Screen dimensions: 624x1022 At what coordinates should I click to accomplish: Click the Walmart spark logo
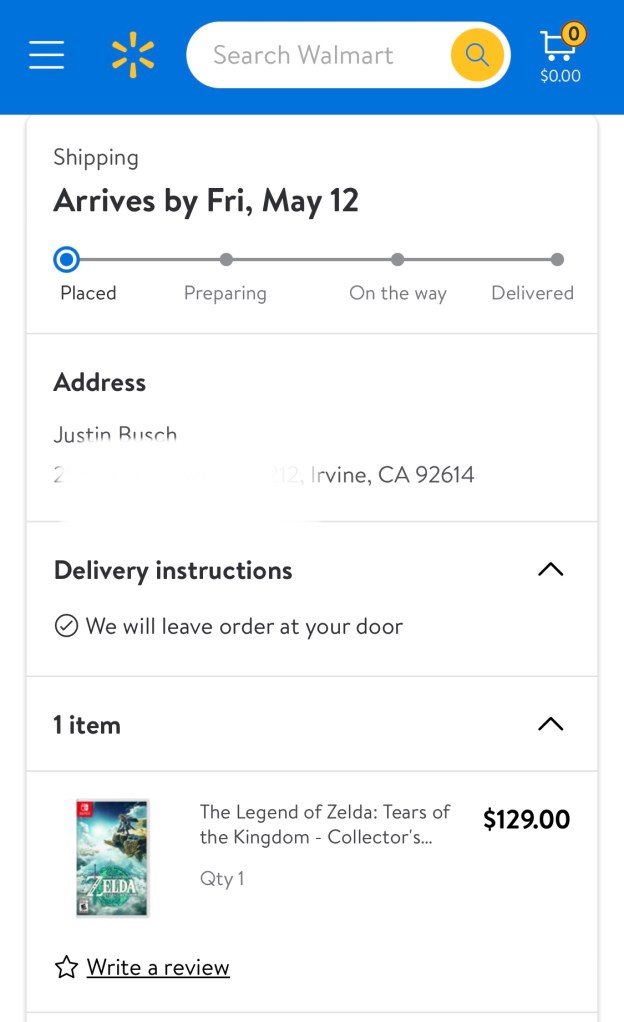(x=133, y=55)
